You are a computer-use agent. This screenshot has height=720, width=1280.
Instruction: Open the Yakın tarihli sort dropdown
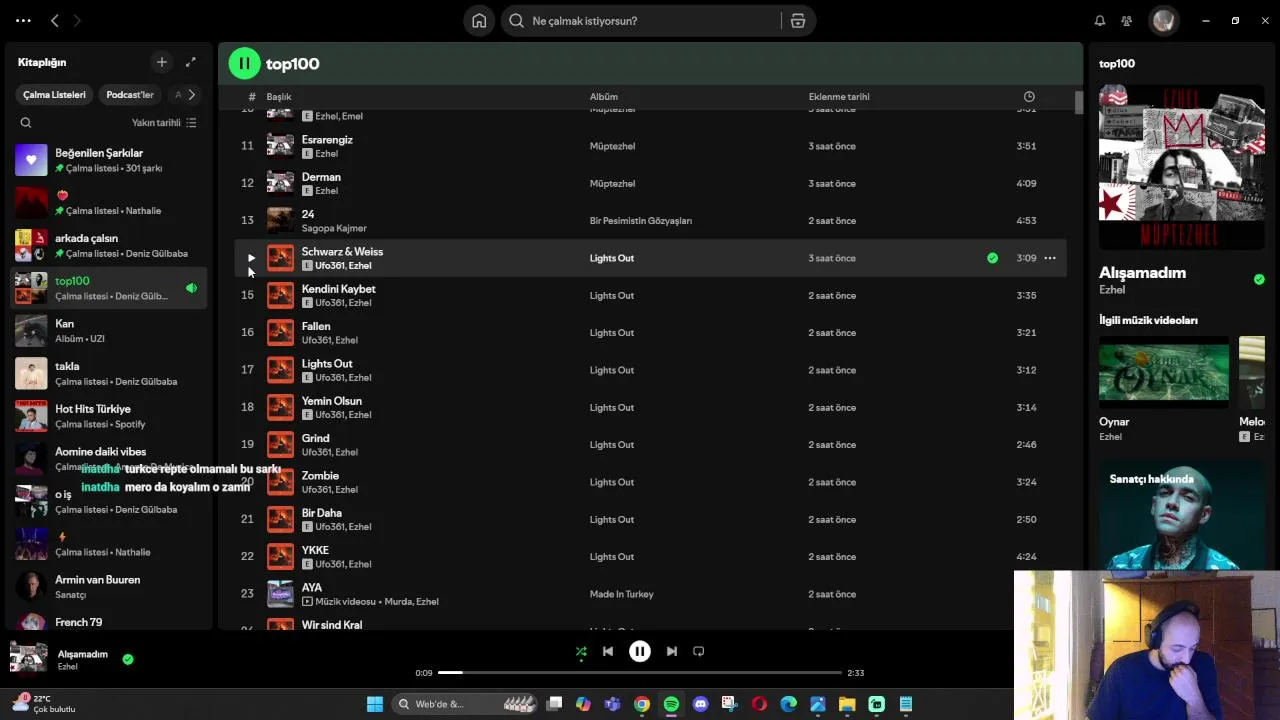pos(164,123)
